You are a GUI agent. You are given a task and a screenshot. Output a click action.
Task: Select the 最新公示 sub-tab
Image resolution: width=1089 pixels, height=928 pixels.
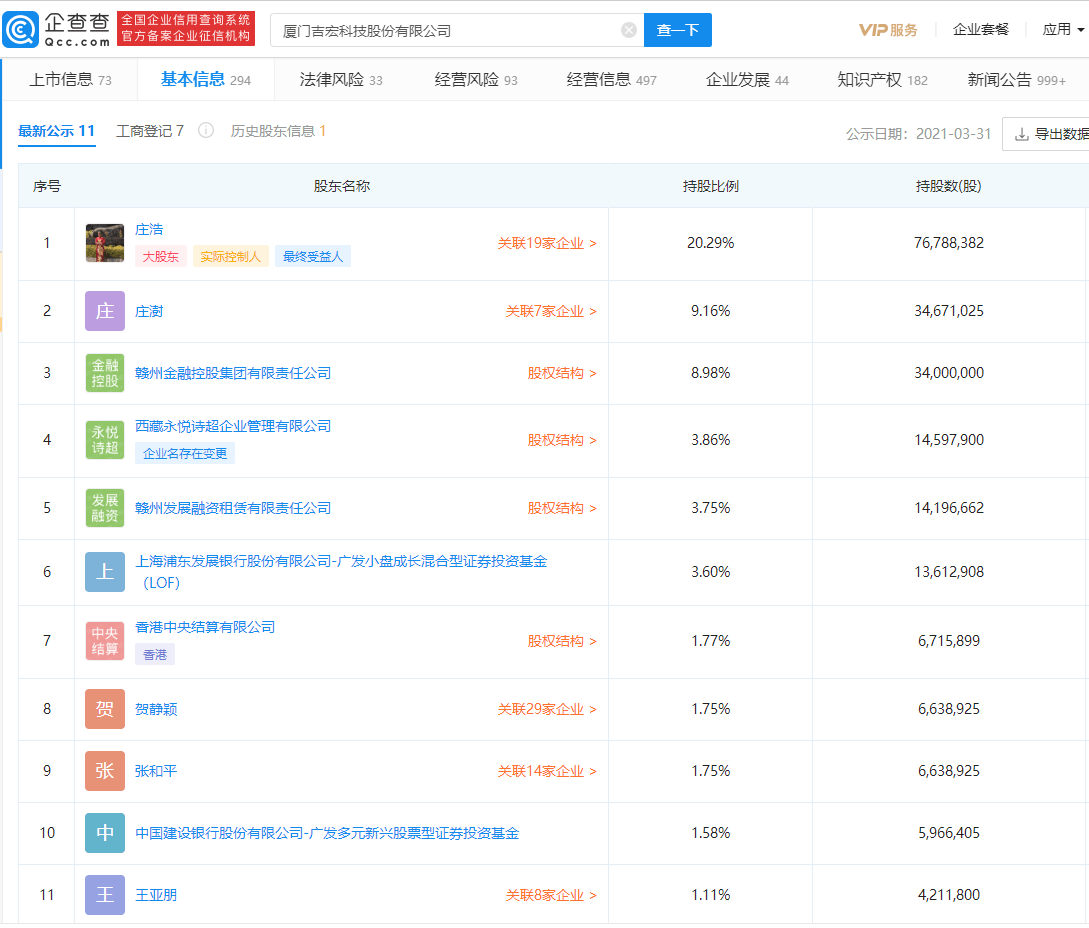[56, 131]
